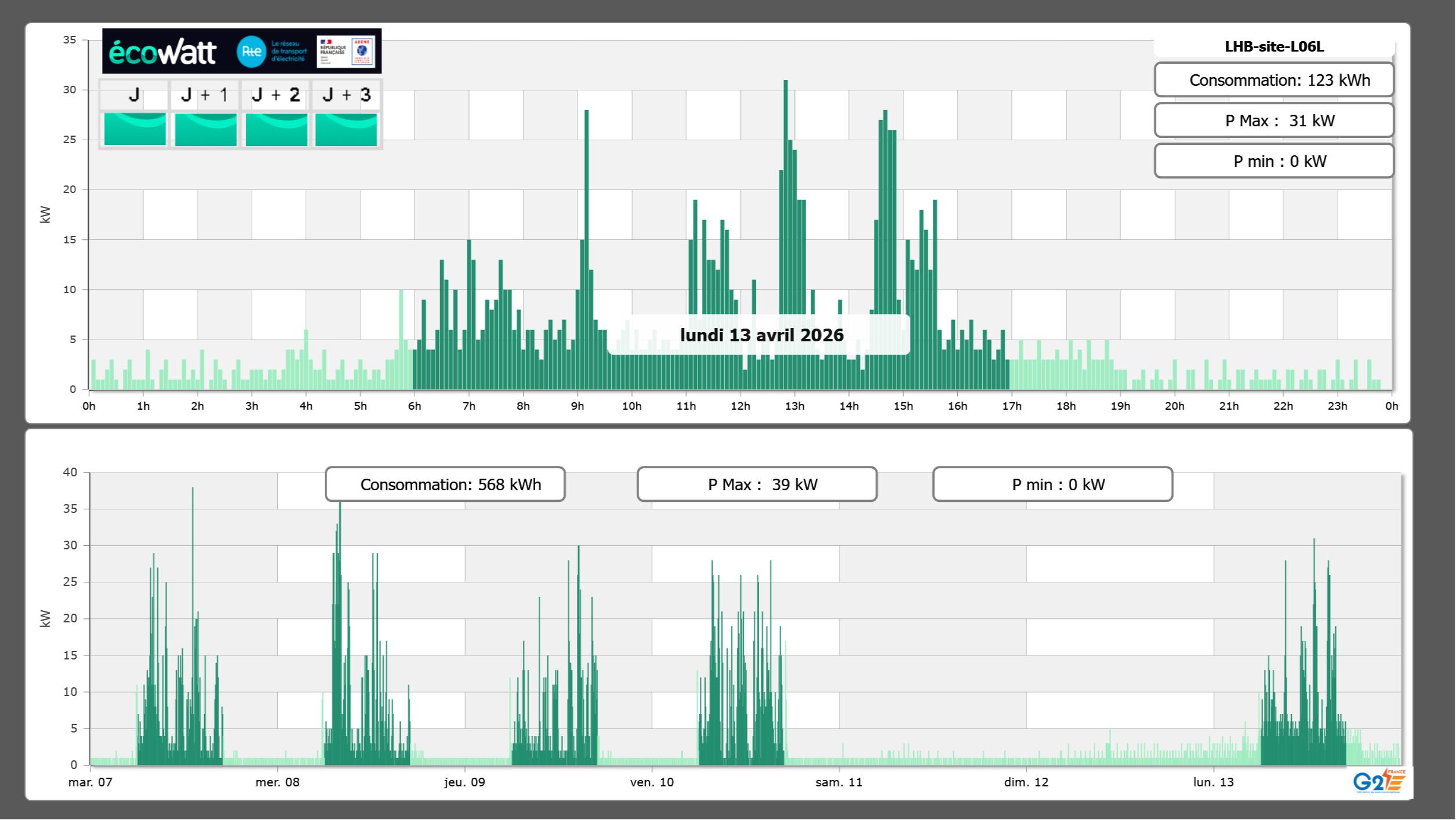Click the Consommation: 123 kWh box

pos(1273,80)
